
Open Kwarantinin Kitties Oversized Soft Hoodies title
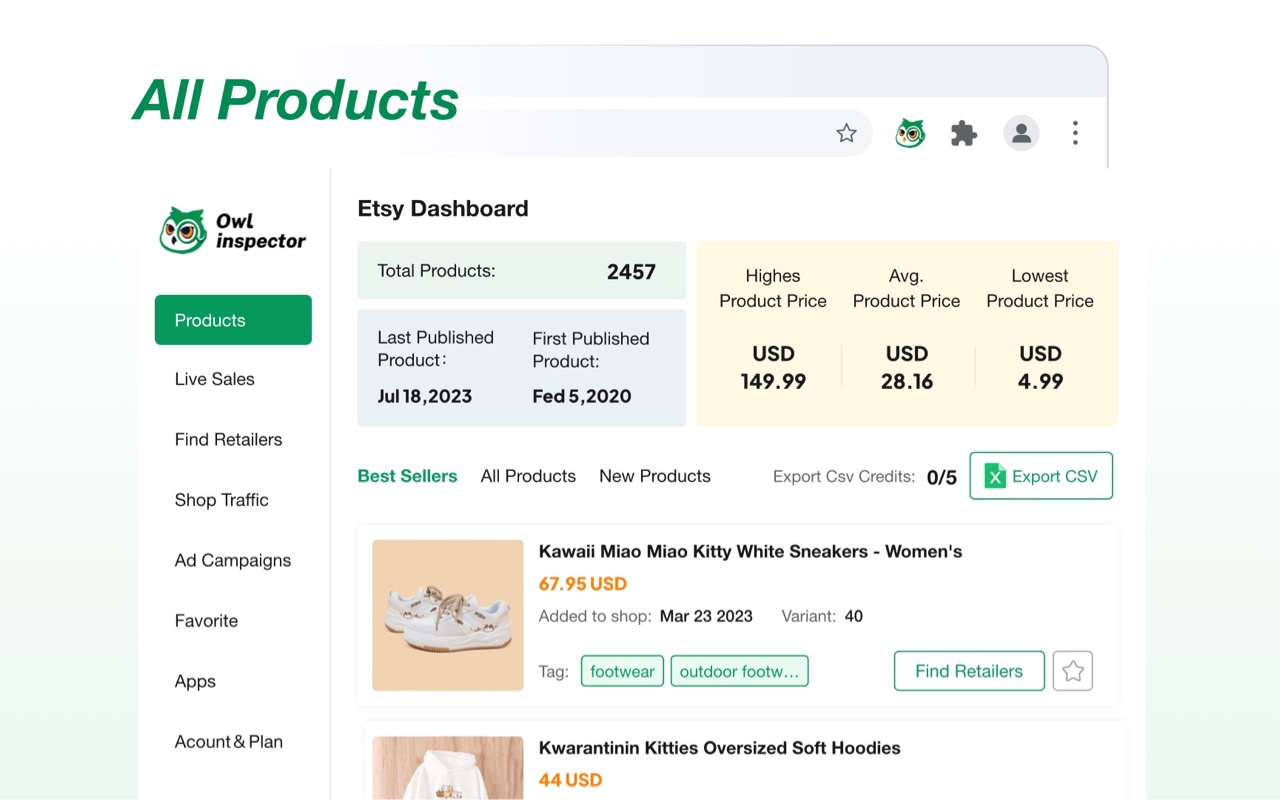click(719, 748)
